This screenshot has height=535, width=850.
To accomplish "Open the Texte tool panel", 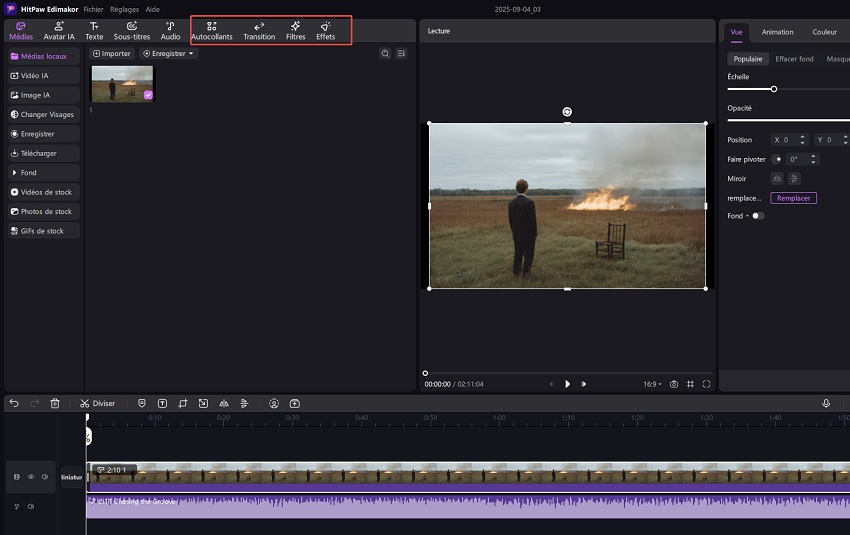I will click(x=94, y=31).
